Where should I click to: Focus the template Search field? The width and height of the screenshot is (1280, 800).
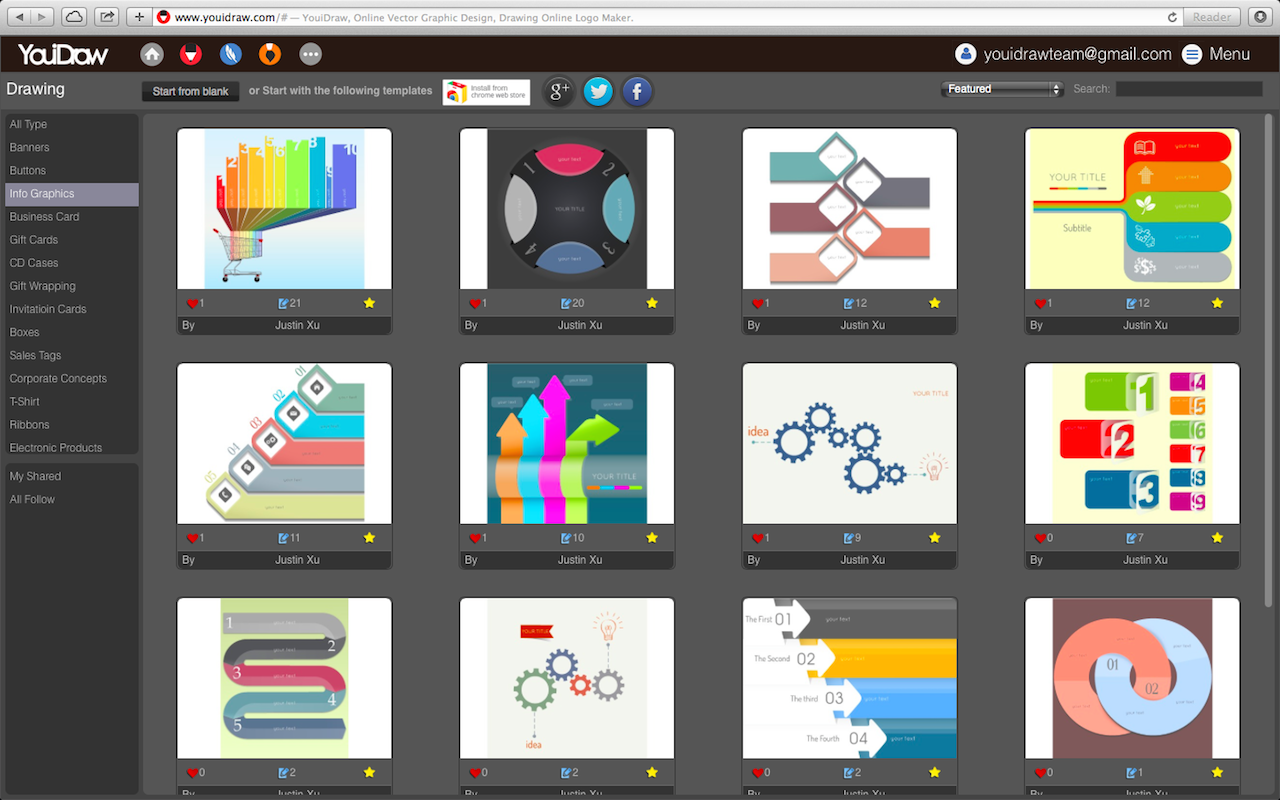pos(1189,89)
